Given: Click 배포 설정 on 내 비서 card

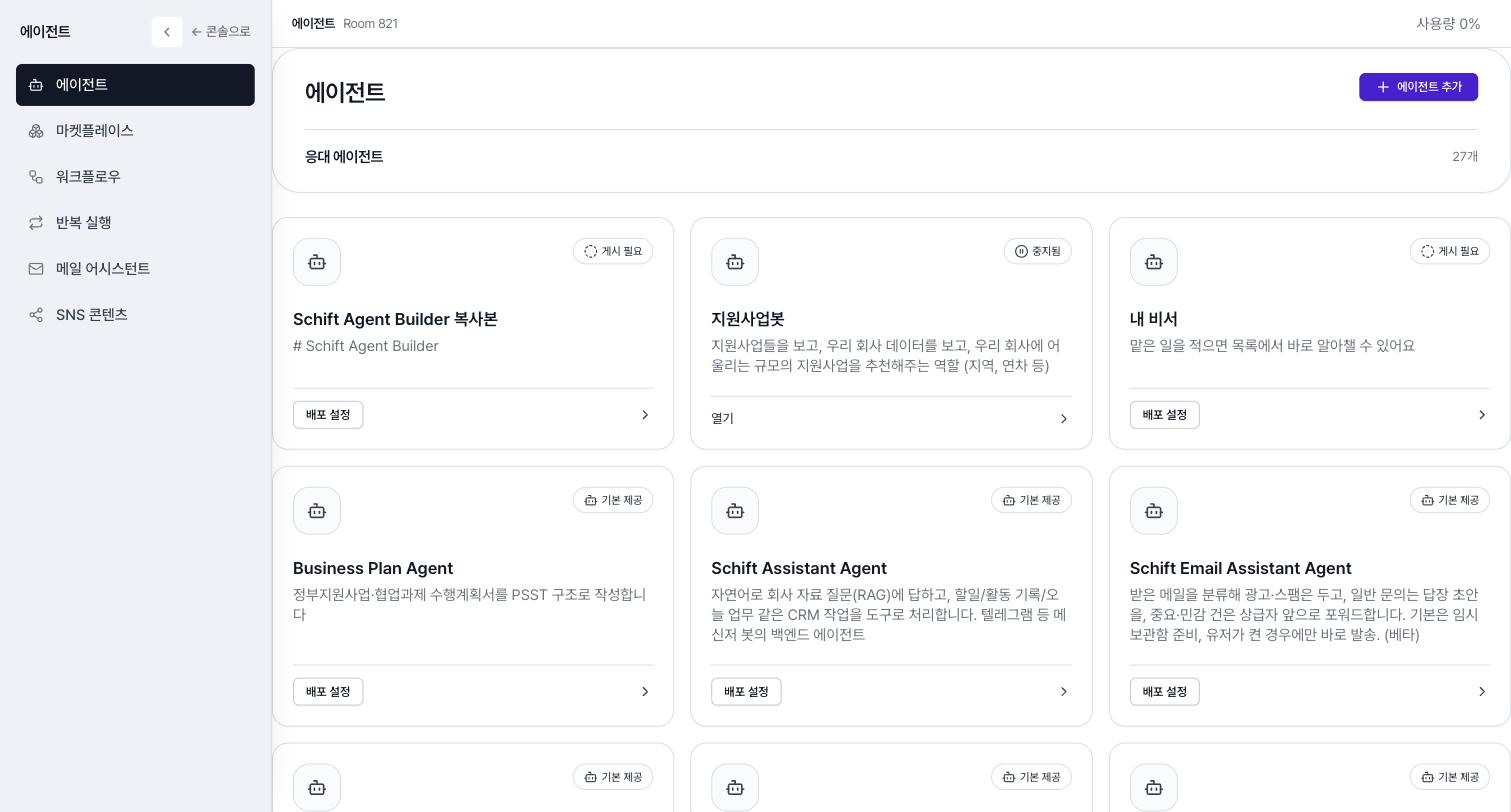Looking at the screenshot, I should pos(1165,415).
